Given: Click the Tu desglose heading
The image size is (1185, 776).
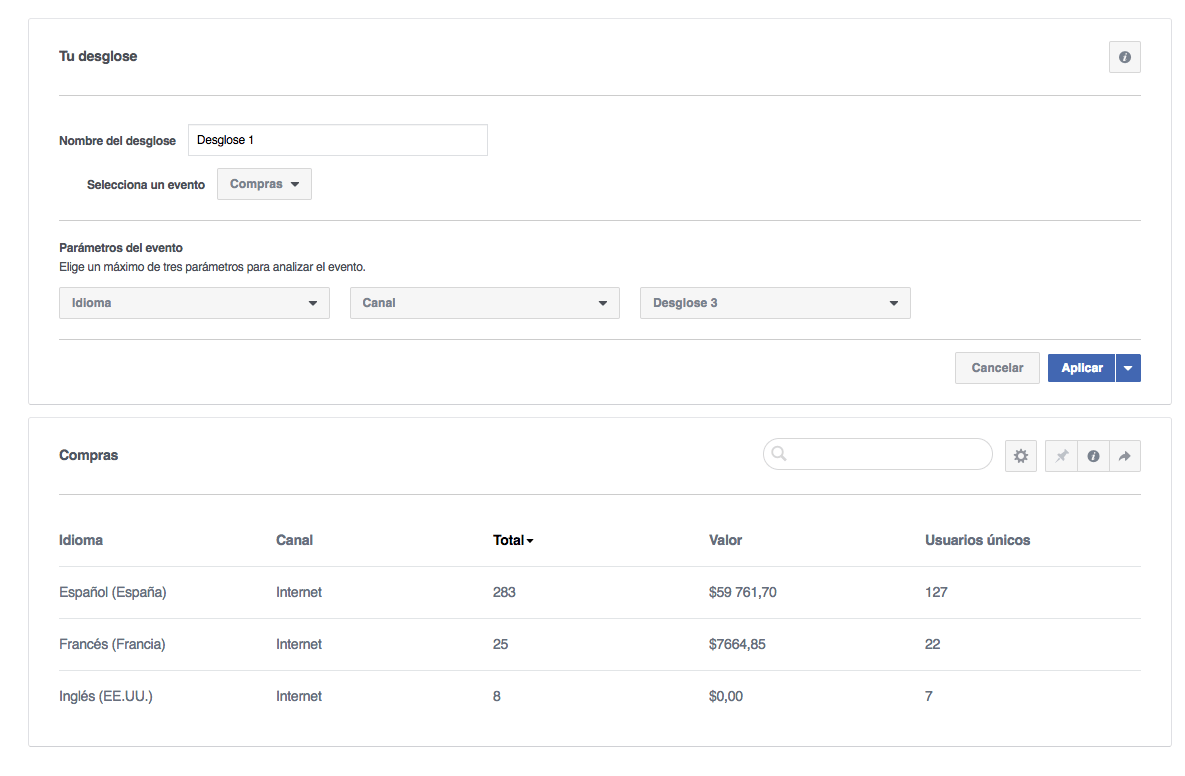Looking at the screenshot, I should pyautogui.click(x=98, y=57).
